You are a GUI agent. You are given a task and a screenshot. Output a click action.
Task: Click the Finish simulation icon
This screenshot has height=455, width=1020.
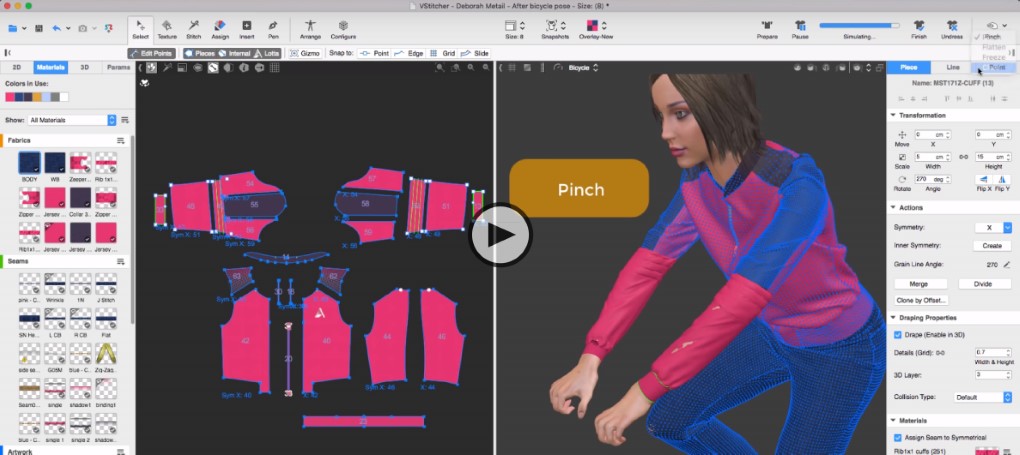[x=919, y=26]
